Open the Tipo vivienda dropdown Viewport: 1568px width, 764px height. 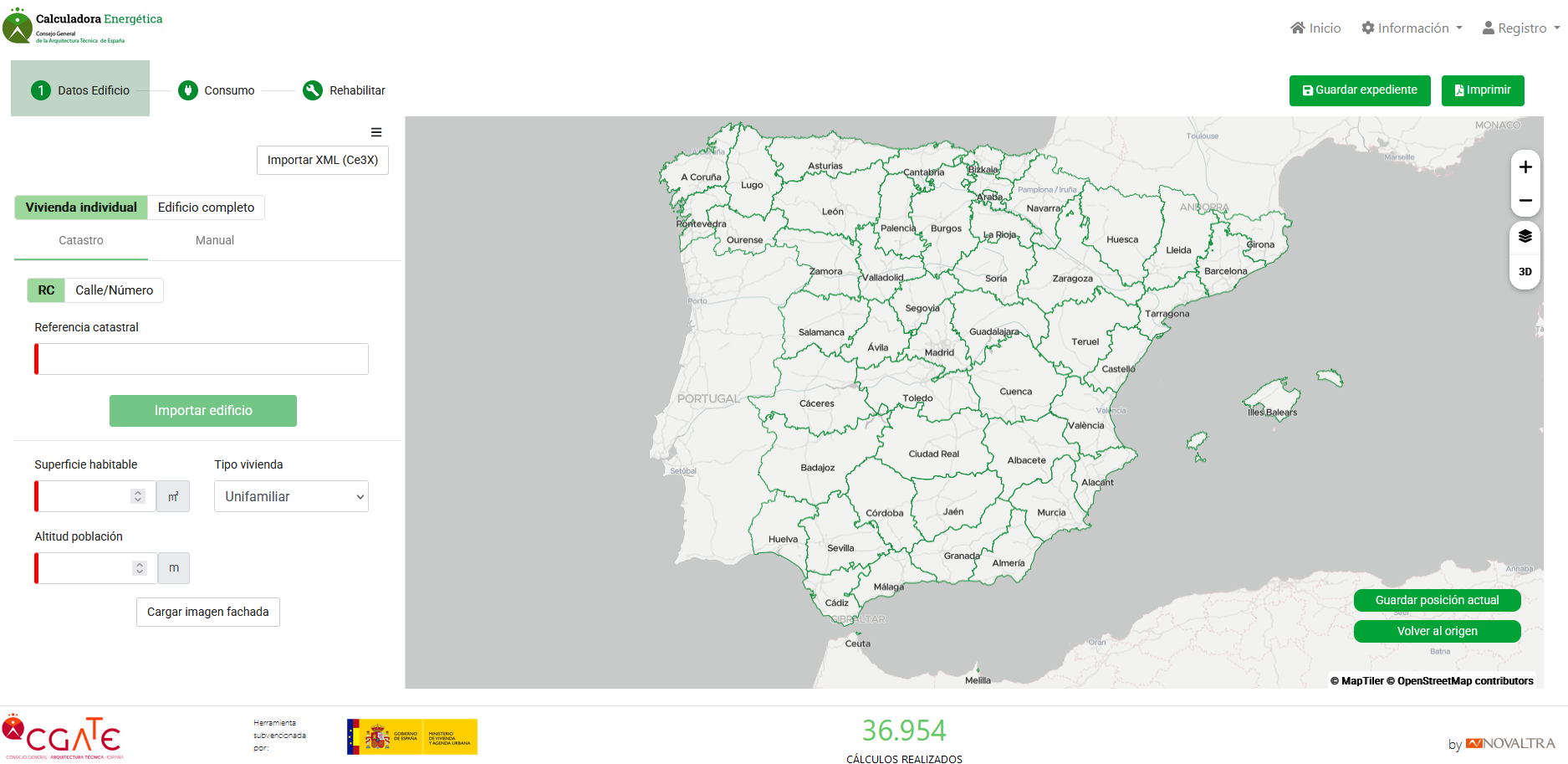tap(291, 496)
